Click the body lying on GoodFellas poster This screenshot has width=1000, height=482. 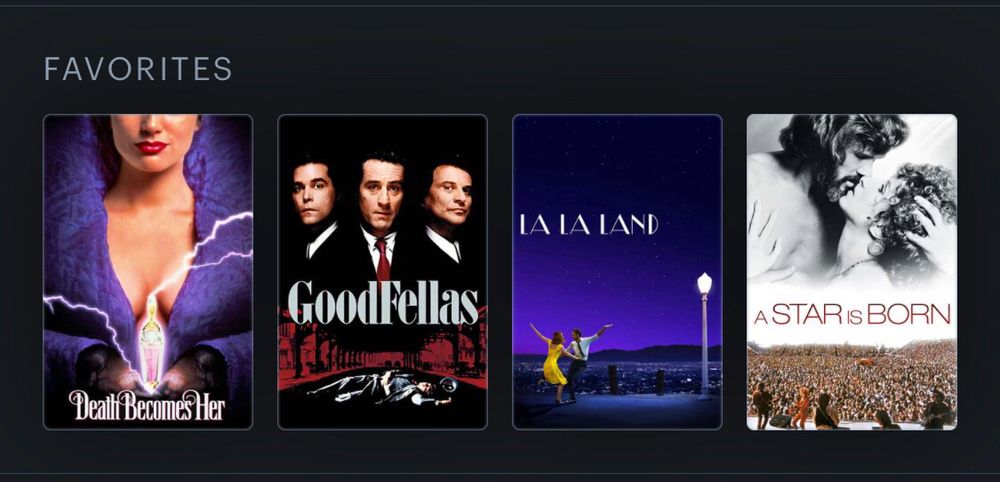point(383,387)
